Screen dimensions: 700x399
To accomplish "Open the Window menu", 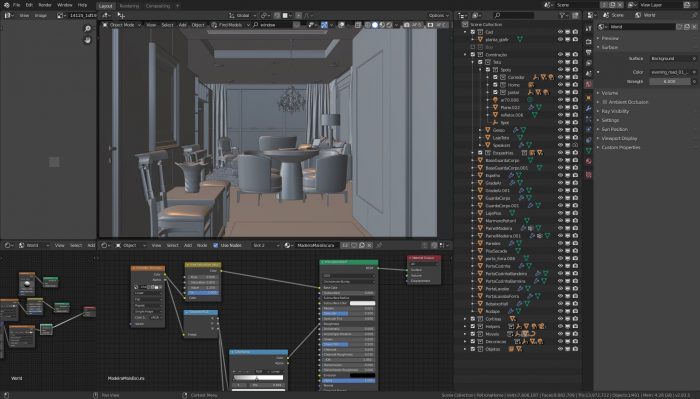I will (65, 5).
